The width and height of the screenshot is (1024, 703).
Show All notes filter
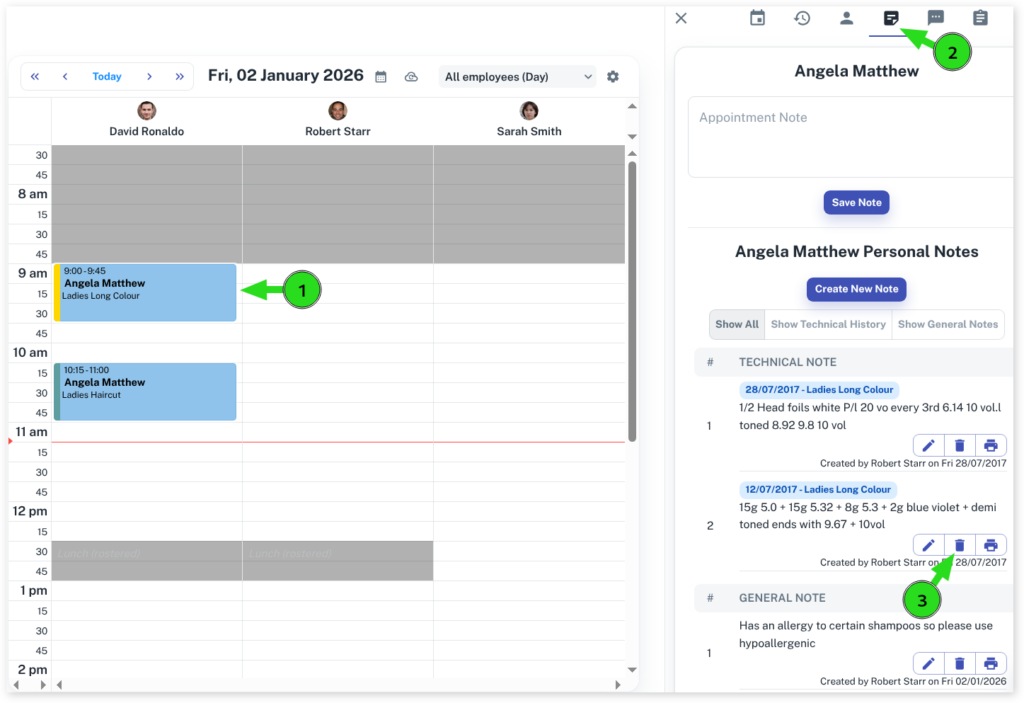click(737, 324)
